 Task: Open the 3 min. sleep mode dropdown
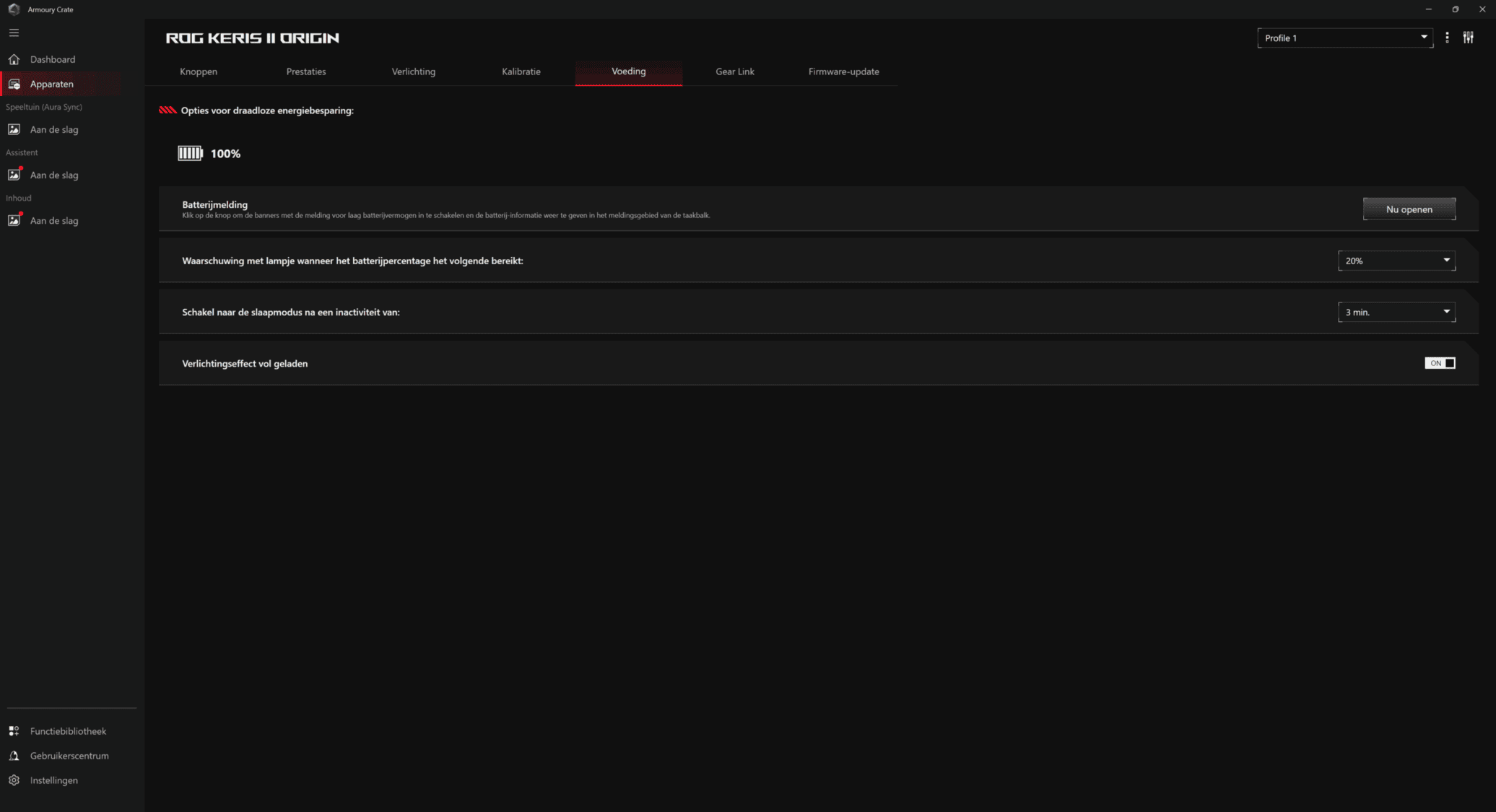(x=1396, y=312)
